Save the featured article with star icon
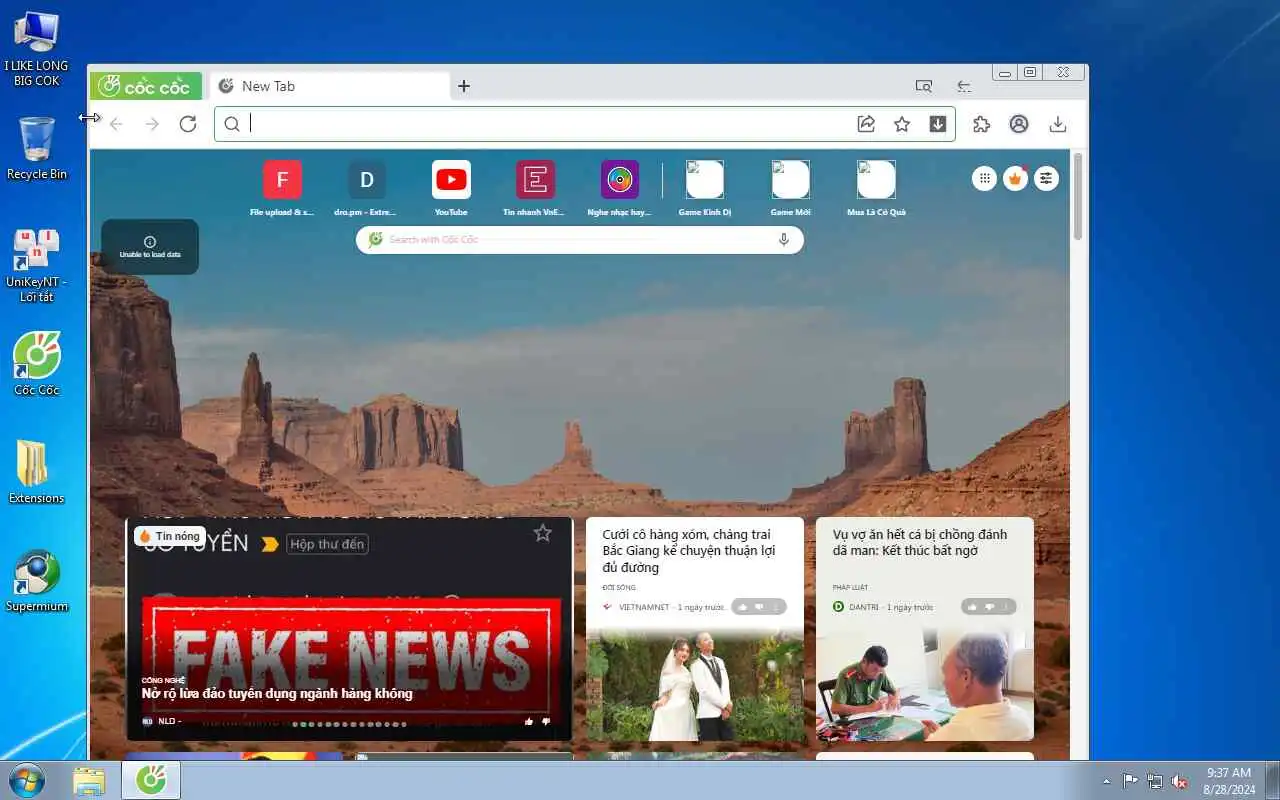 pyautogui.click(x=542, y=533)
